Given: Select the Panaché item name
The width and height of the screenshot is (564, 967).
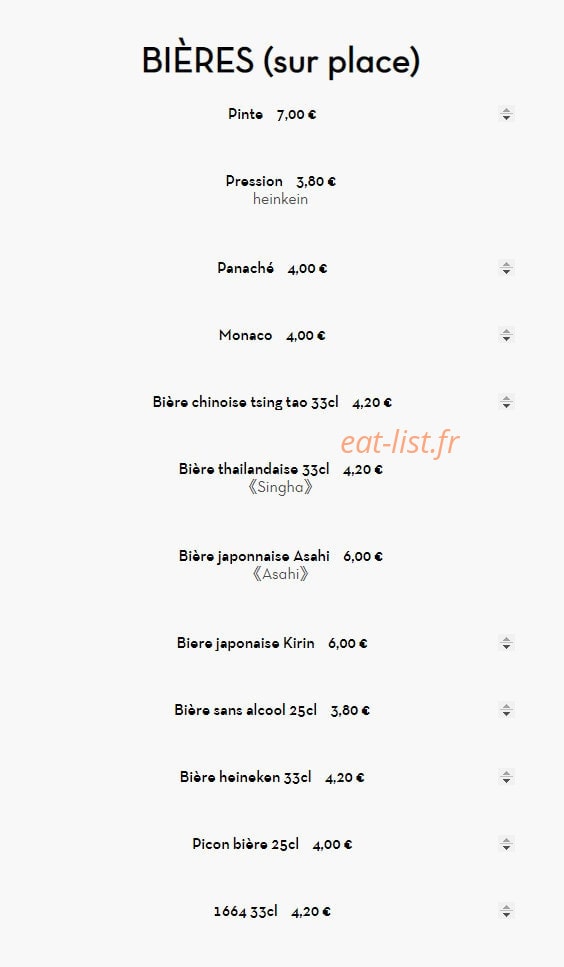Looking at the screenshot, I should pos(245,268).
